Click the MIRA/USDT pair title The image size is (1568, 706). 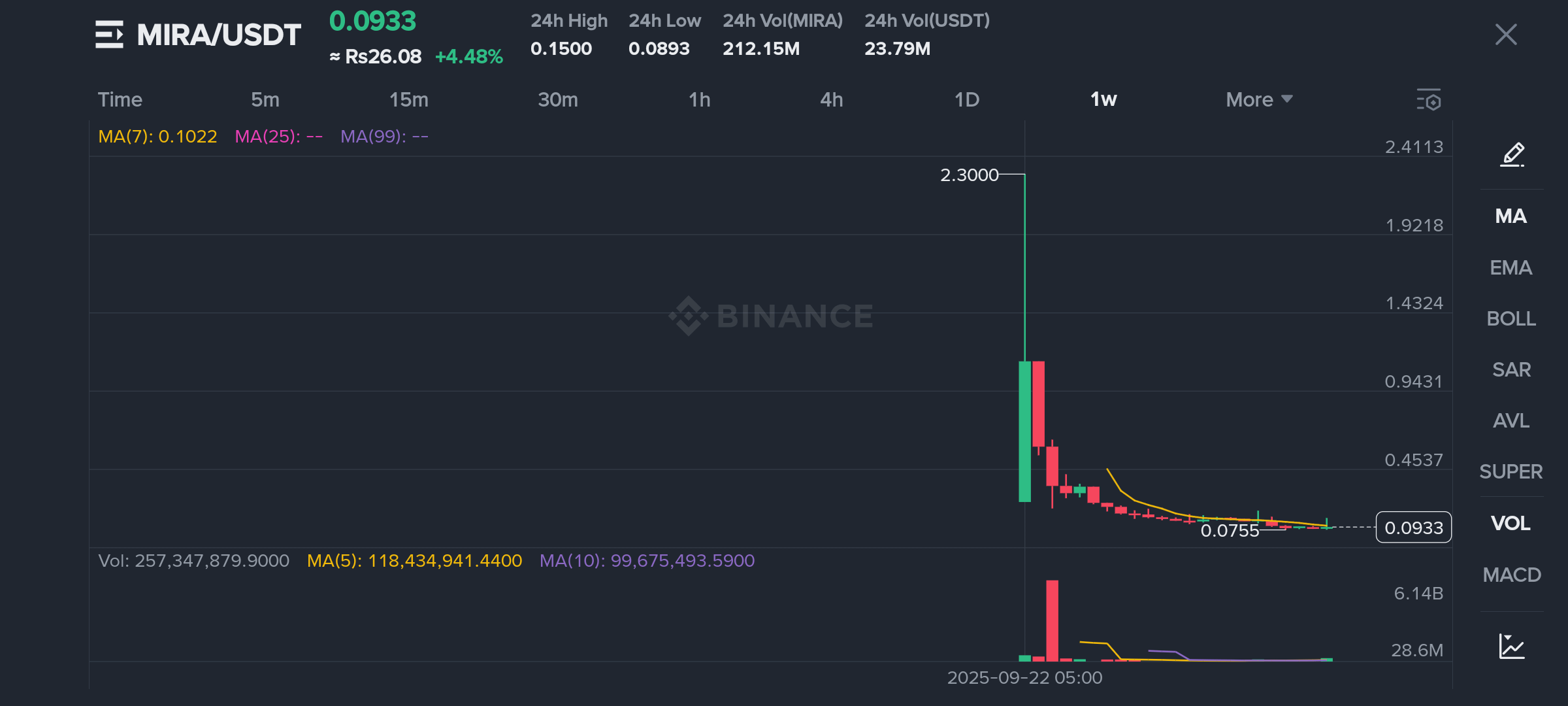point(219,35)
